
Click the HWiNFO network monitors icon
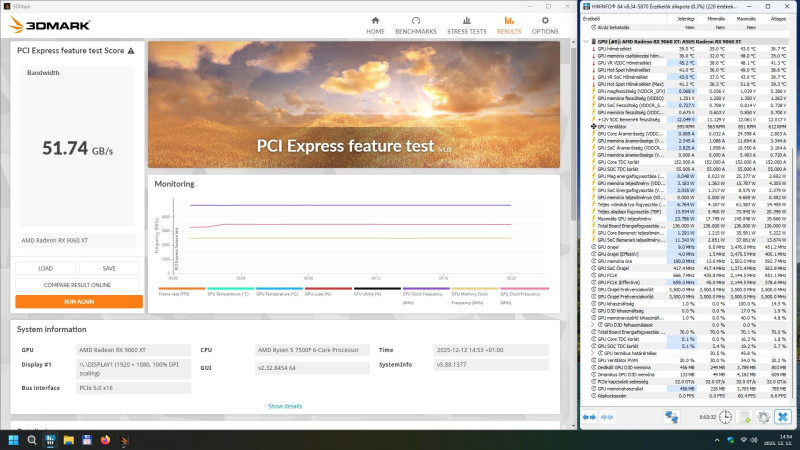click(x=671, y=417)
